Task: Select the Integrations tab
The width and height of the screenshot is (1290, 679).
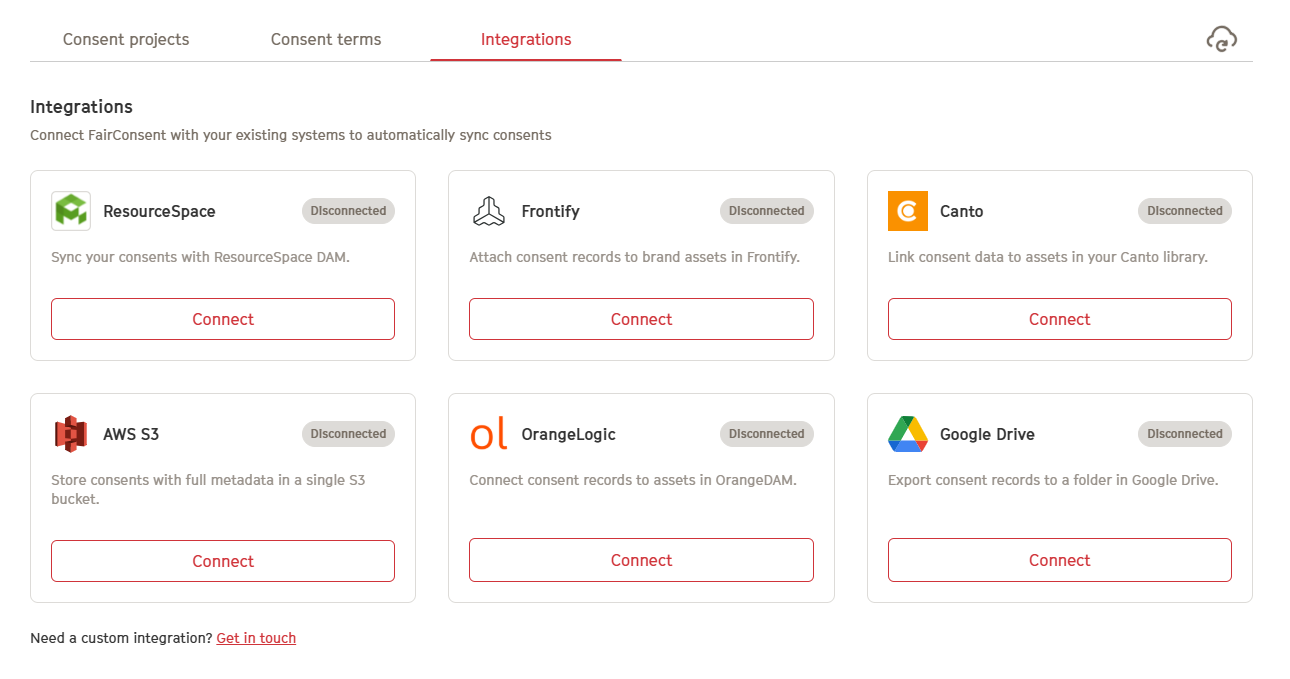Action: coord(526,40)
